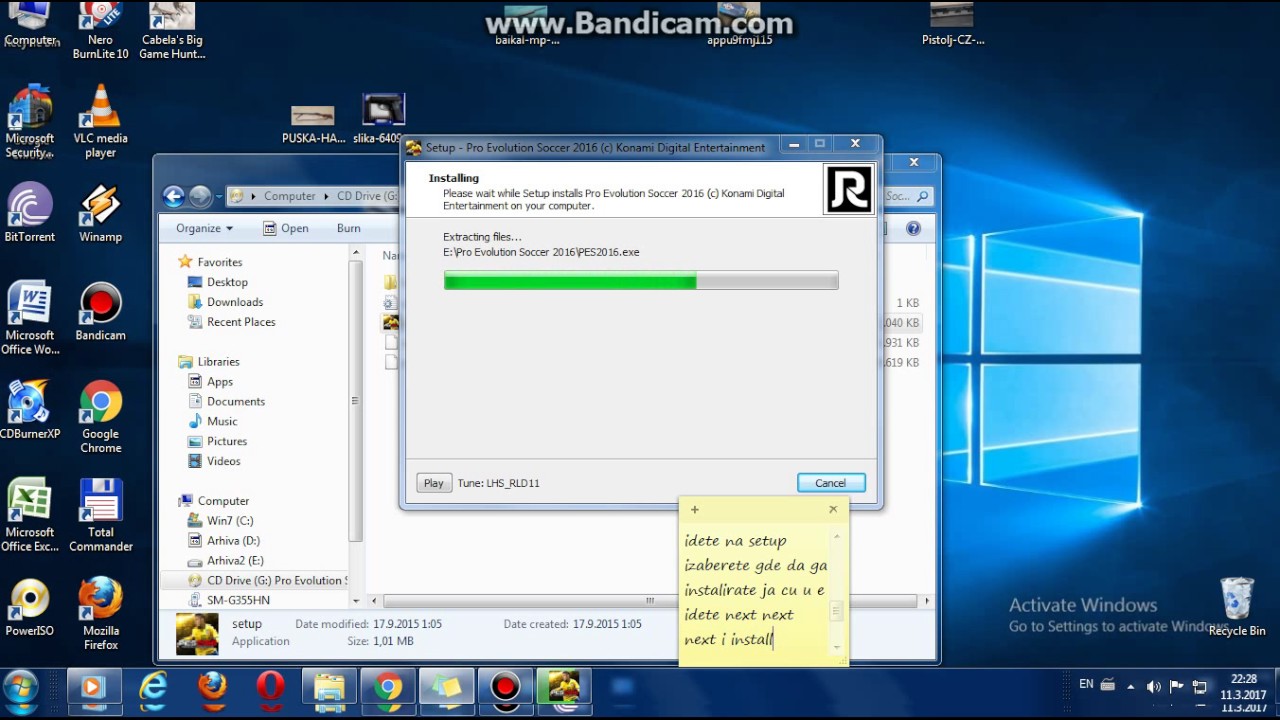Click Computer in the address bar breadcrumb
Image resolution: width=1280 pixels, height=720 pixels.
(x=289, y=196)
